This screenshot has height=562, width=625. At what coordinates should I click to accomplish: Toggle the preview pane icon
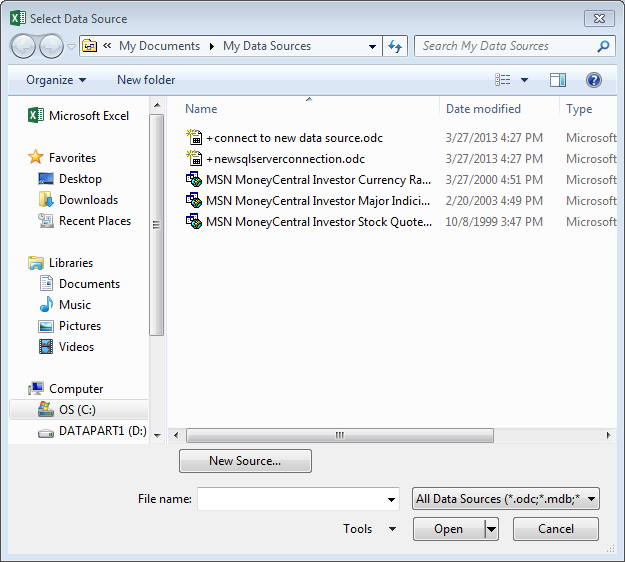[558, 80]
